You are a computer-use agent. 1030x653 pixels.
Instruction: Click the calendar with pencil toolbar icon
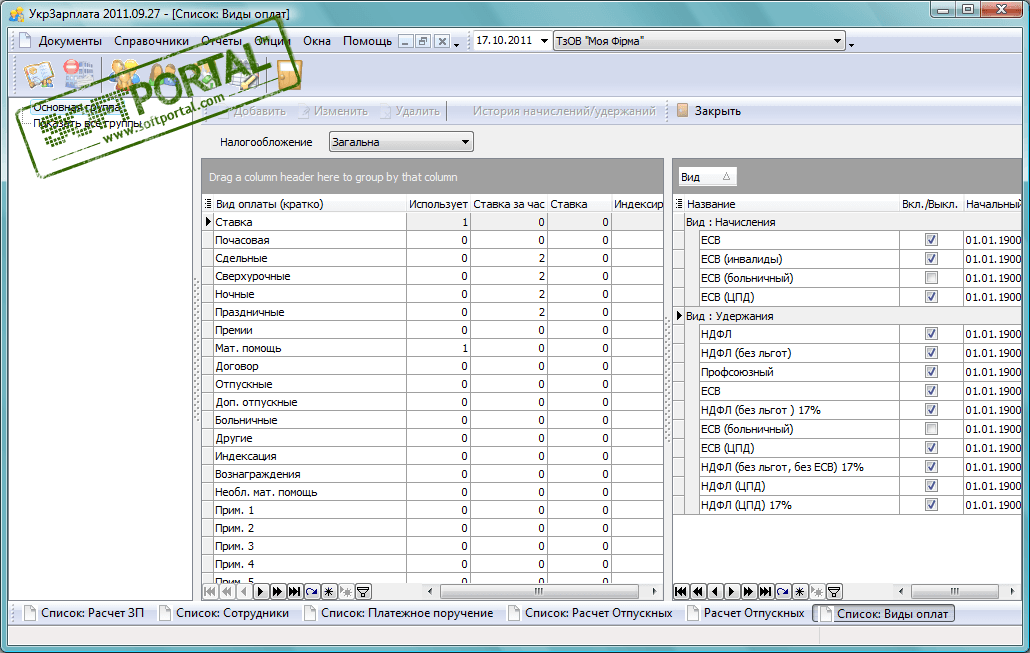(244, 74)
